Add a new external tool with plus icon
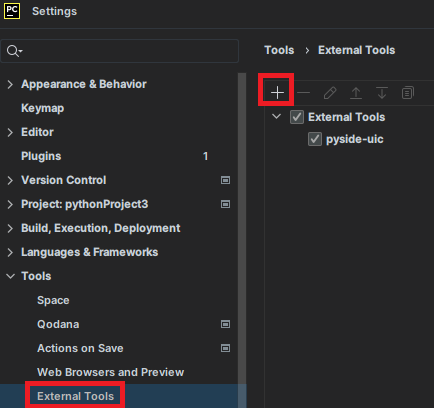434x408 pixels. point(277,92)
